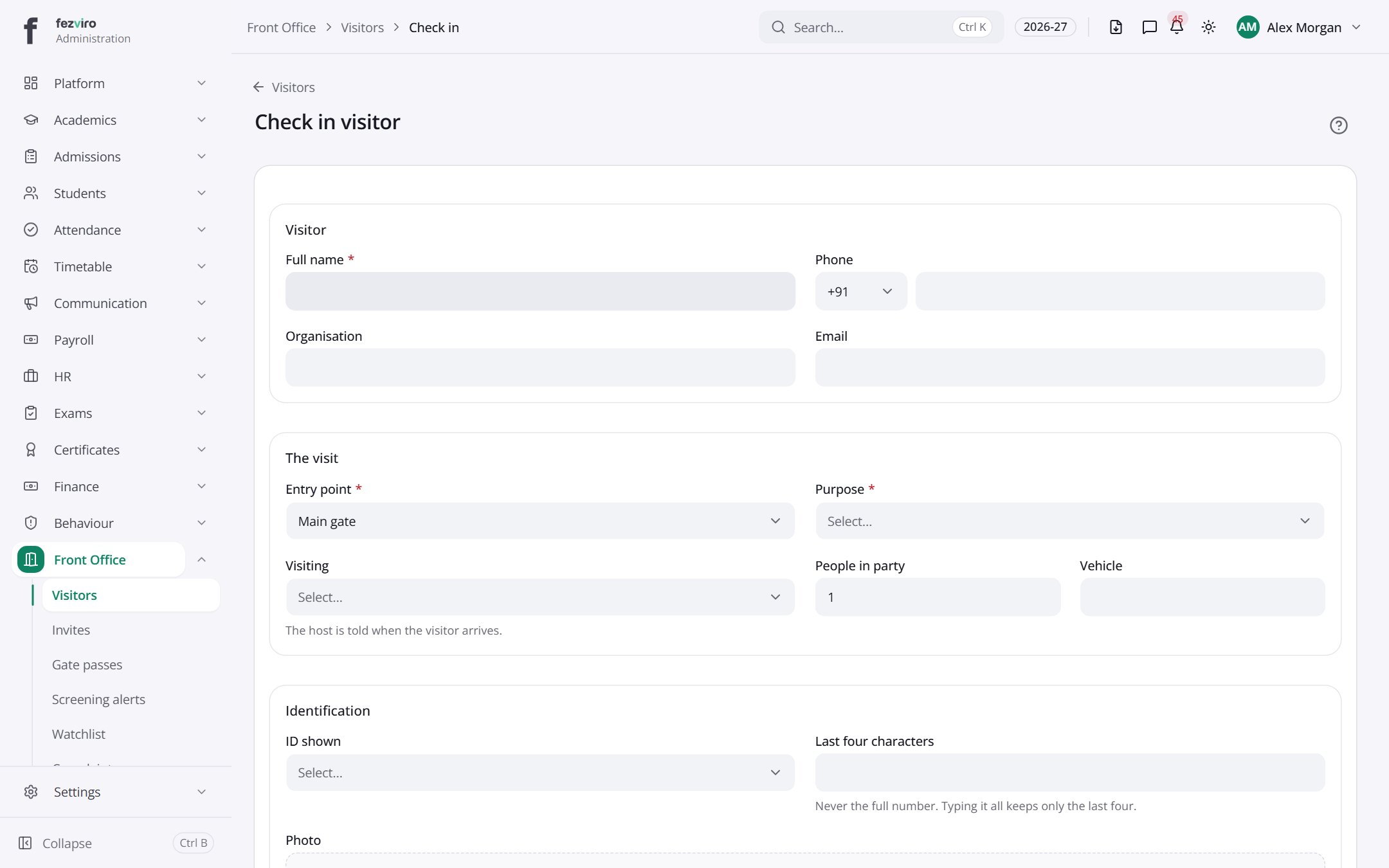Click the Full name input field

(540, 291)
